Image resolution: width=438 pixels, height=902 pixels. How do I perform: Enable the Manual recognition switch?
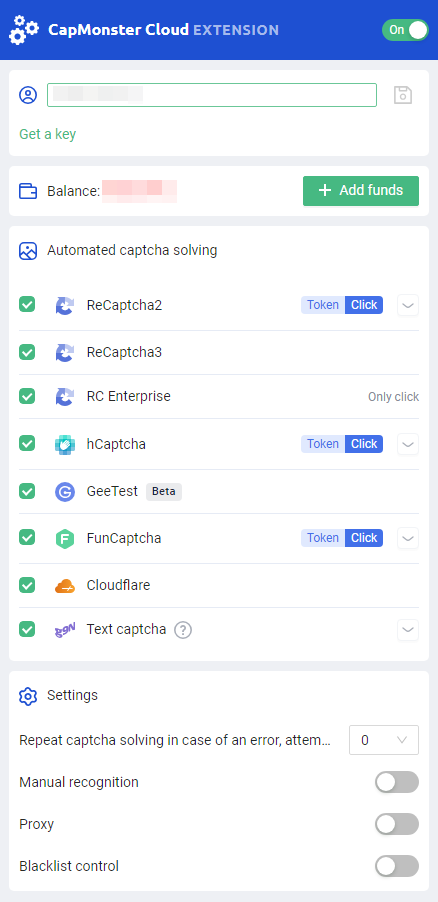pyautogui.click(x=397, y=782)
